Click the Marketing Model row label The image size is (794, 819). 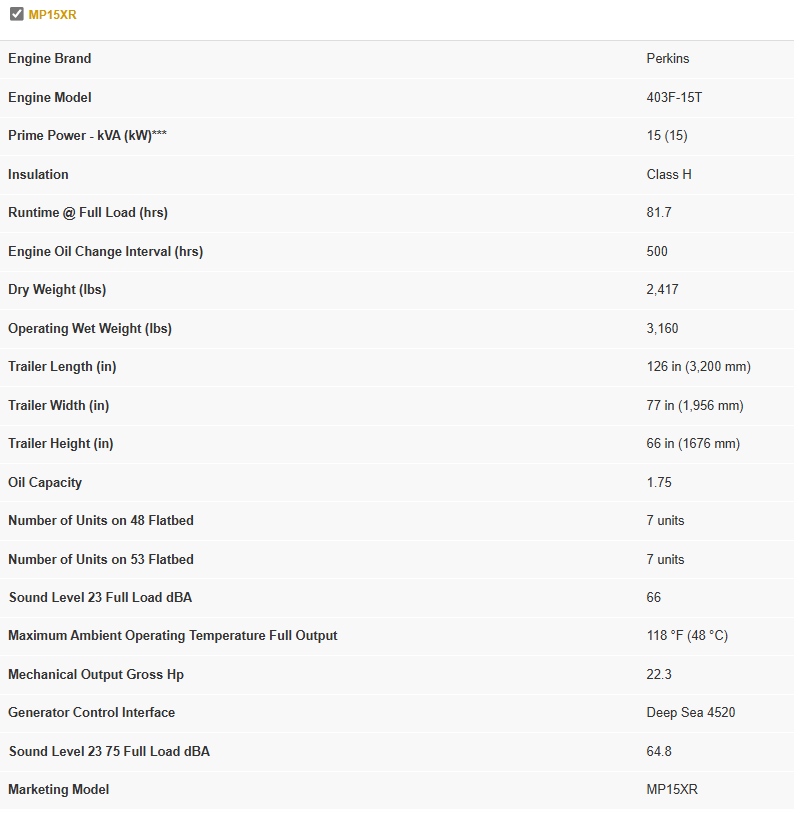point(58,790)
